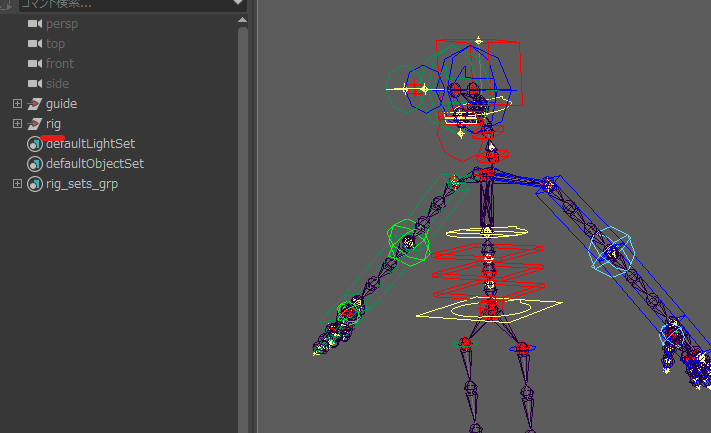
Task: Expand the guide node in outliner
Action: (17, 104)
